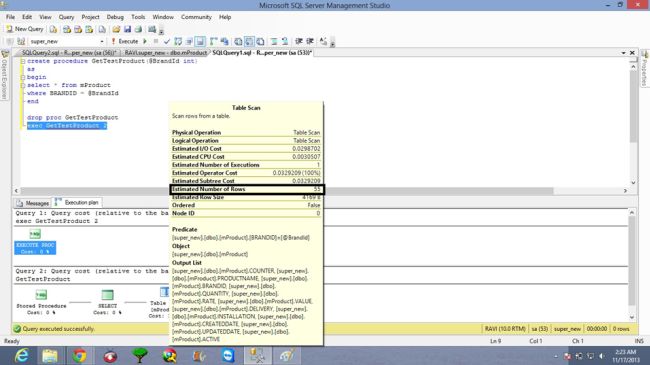Open the Query menu
Image resolution: width=650 pixels, height=365 pixels.
(66, 17)
